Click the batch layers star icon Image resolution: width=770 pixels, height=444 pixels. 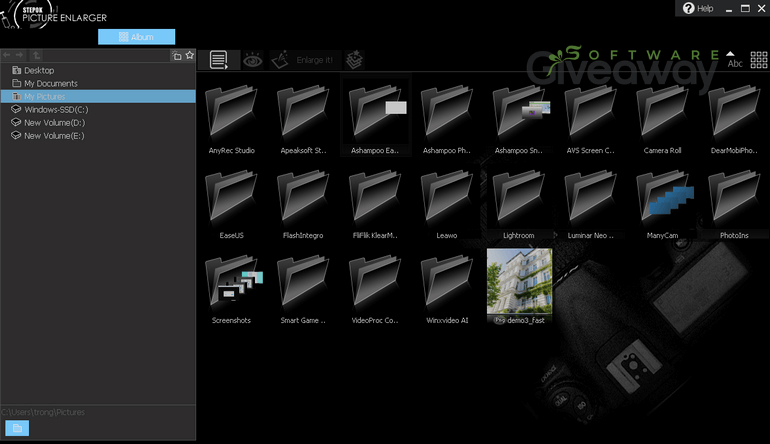[x=354, y=60]
